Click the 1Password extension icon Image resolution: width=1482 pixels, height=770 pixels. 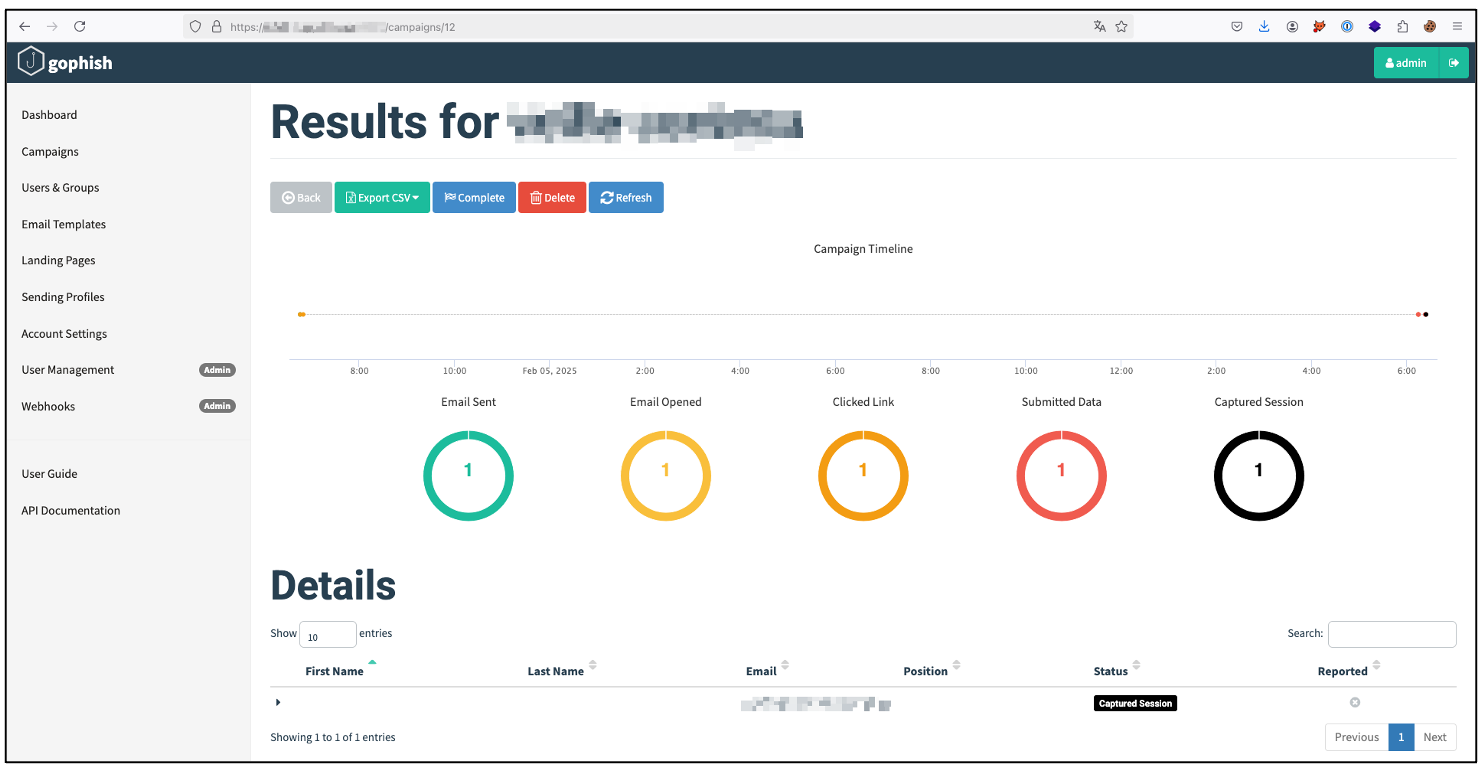coord(1347,26)
